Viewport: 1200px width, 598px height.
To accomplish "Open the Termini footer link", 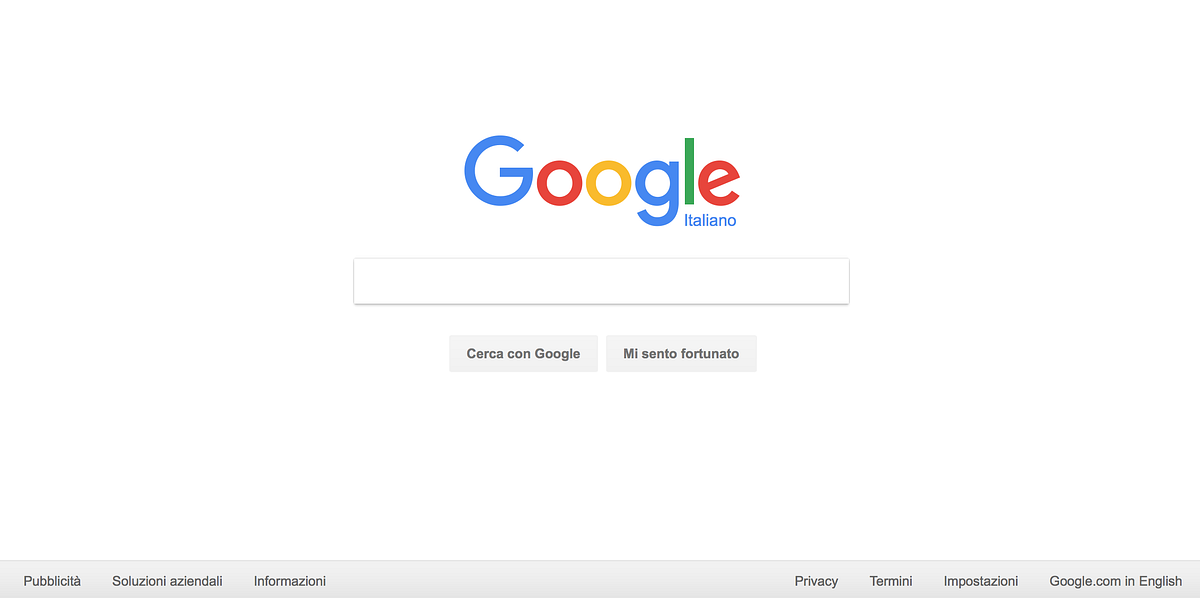I will (x=891, y=581).
